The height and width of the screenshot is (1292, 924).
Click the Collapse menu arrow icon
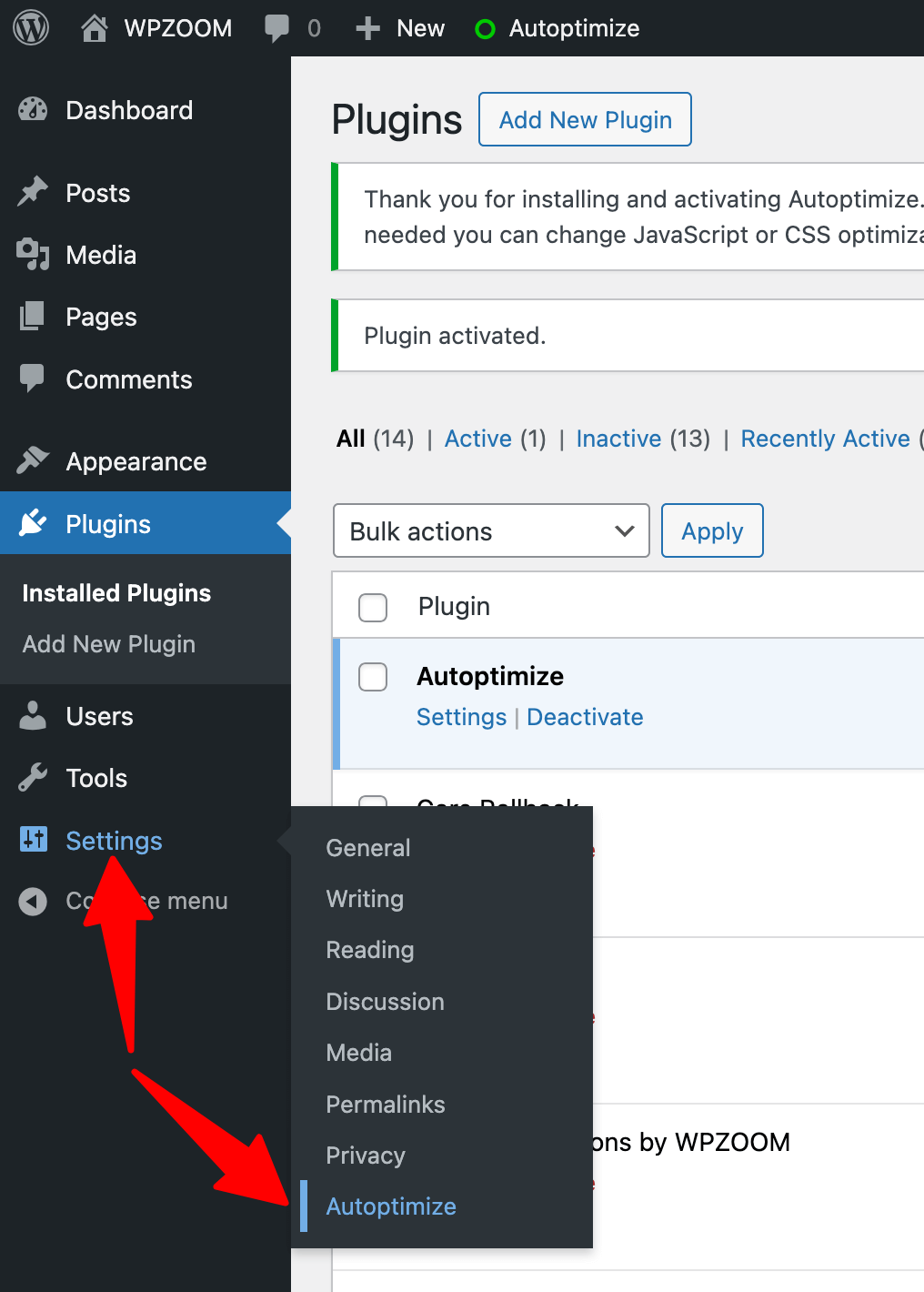[x=33, y=902]
